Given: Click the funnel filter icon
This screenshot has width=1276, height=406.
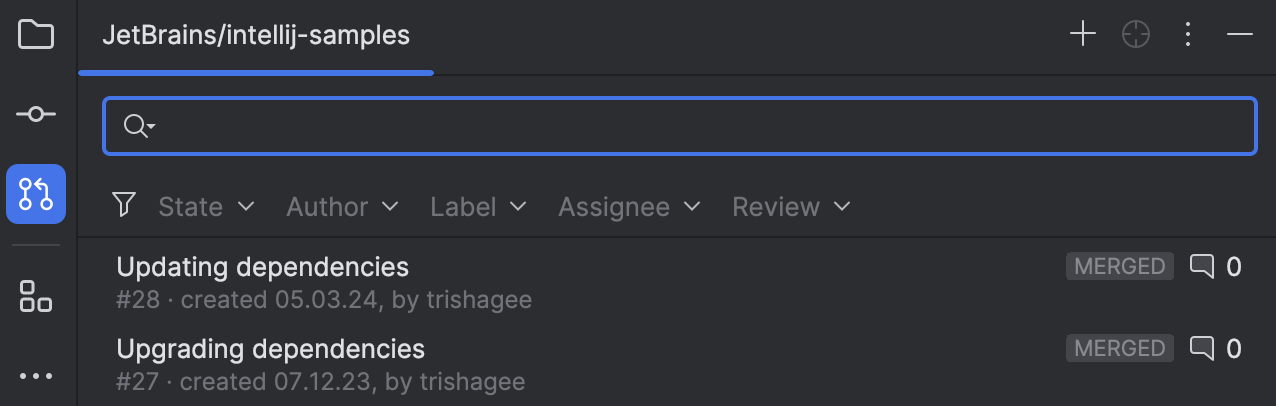Looking at the screenshot, I should tap(124, 206).
